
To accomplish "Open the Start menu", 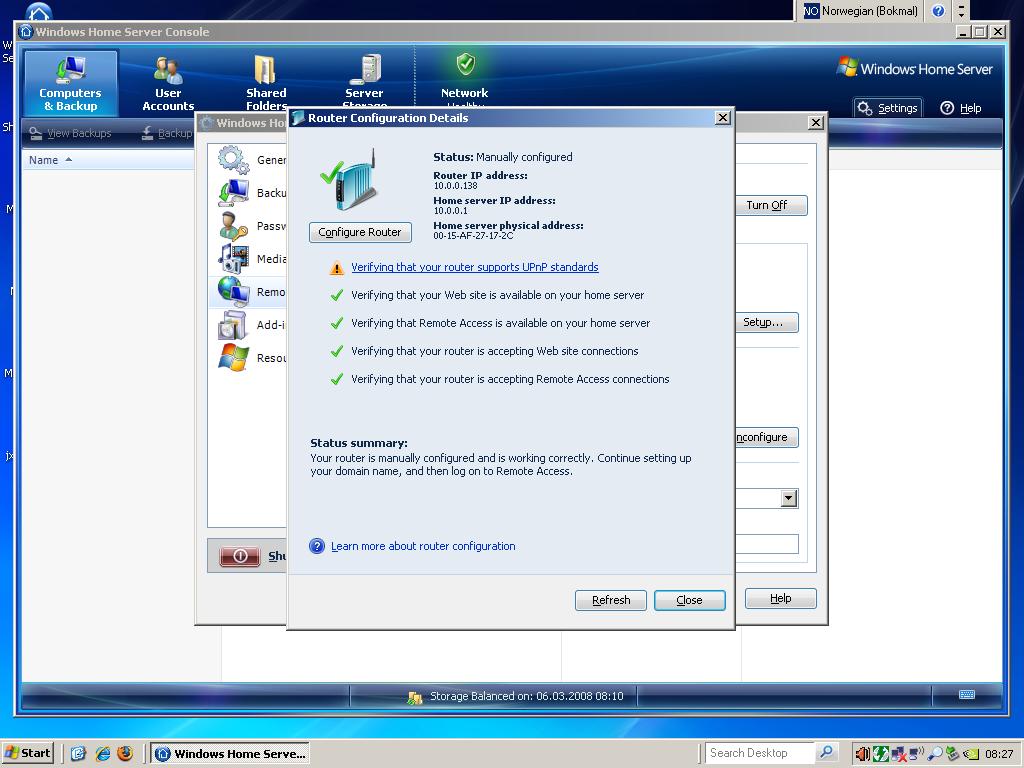I will pos(27,753).
